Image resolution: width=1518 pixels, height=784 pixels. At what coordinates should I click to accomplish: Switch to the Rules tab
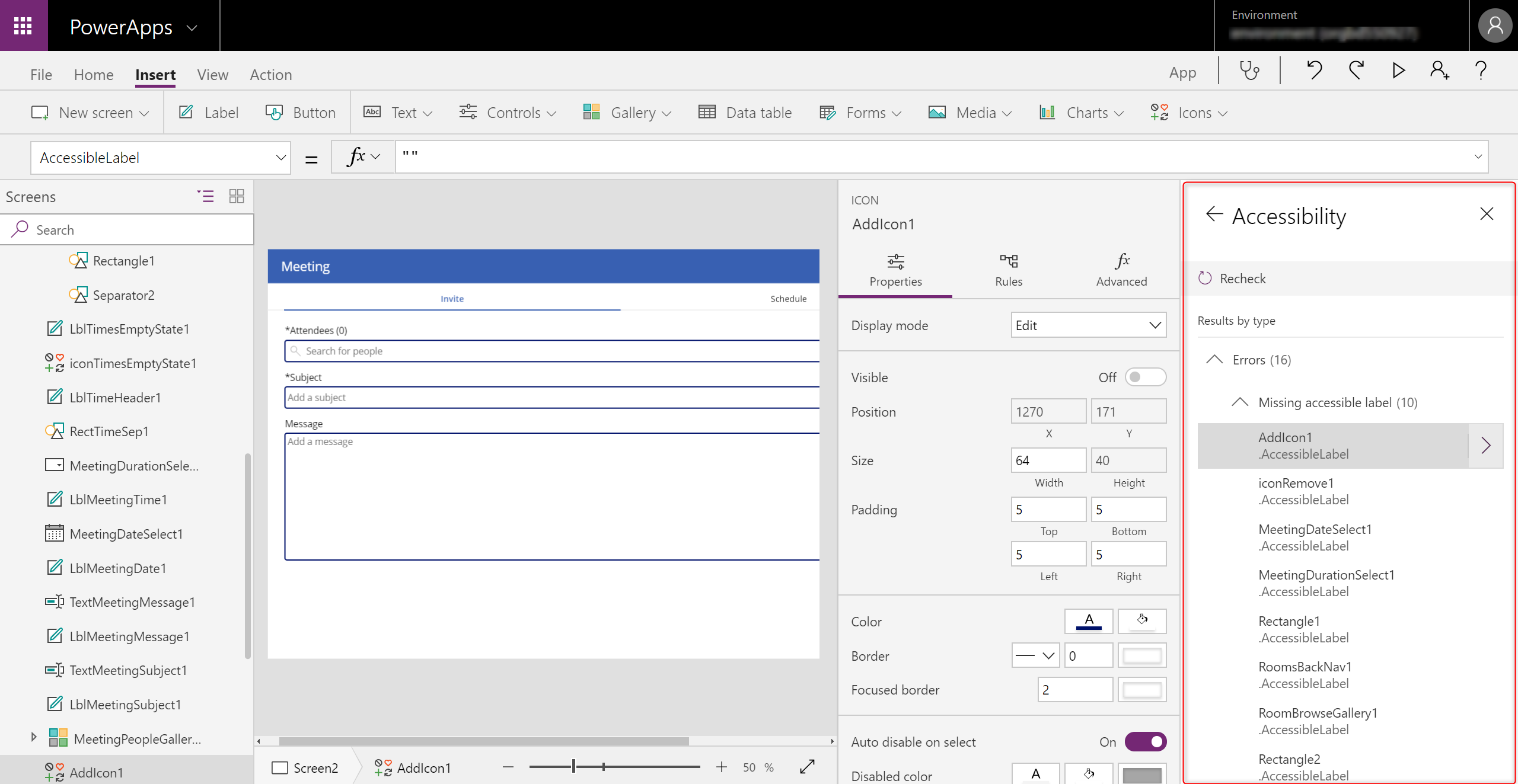point(1007,270)
